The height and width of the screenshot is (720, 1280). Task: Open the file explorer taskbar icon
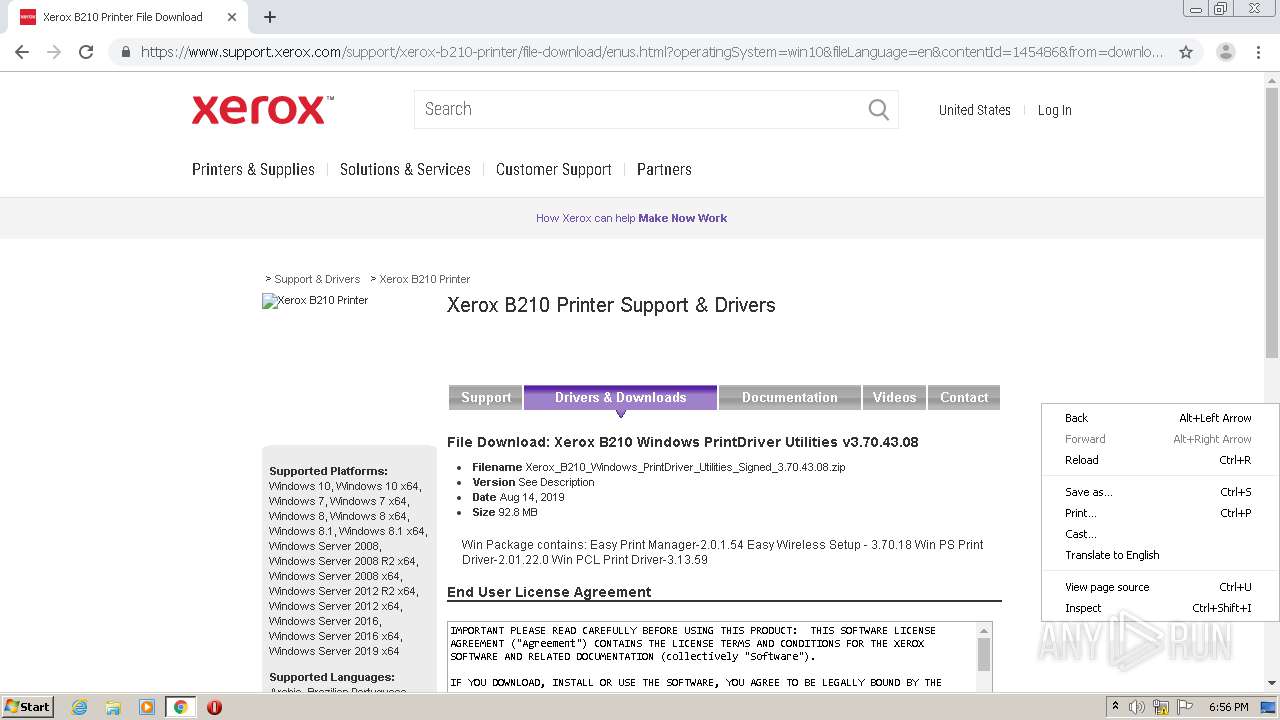113,707
